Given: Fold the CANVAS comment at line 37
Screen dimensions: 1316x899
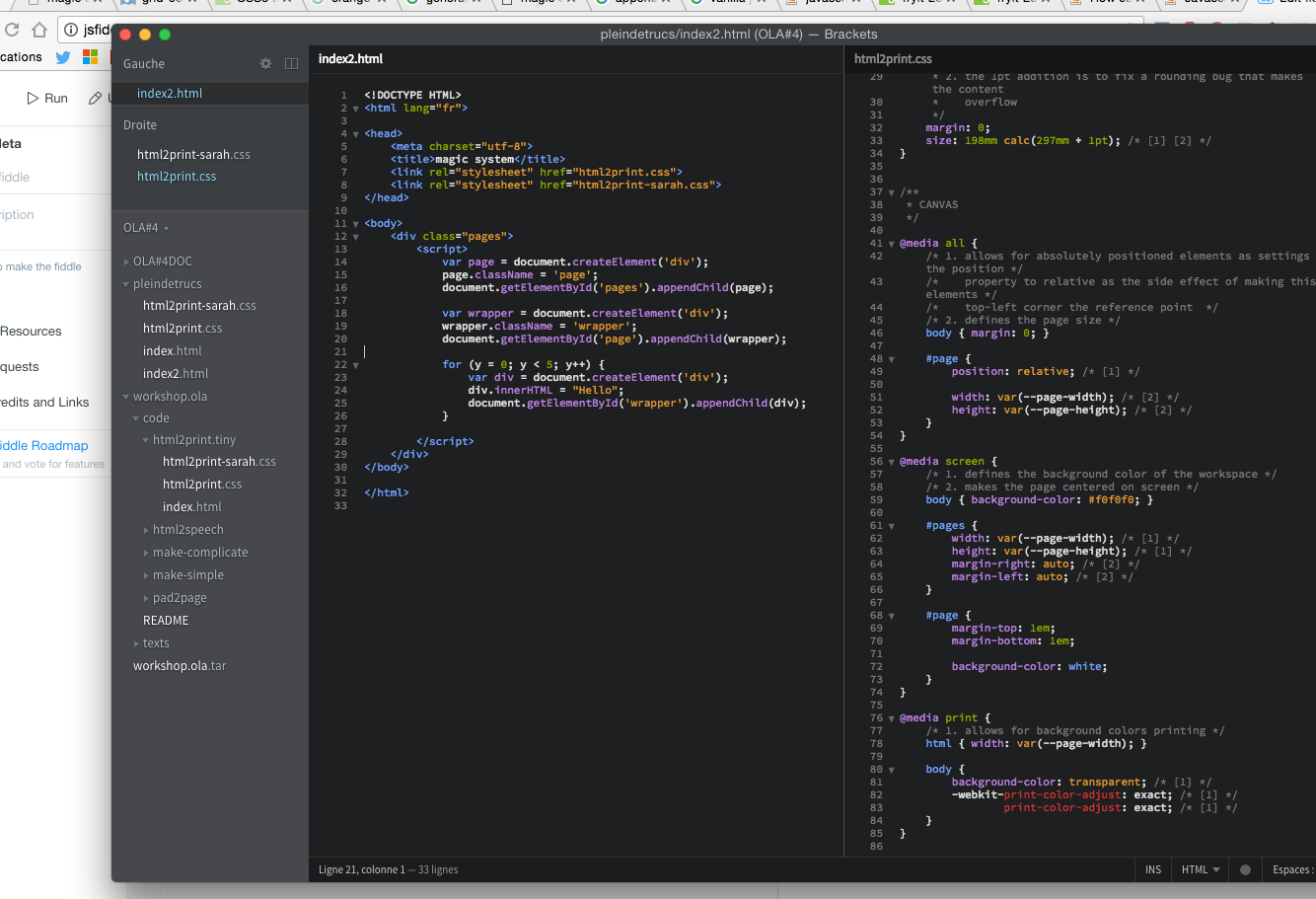Looking at the screenshot, I should point(892,192).
